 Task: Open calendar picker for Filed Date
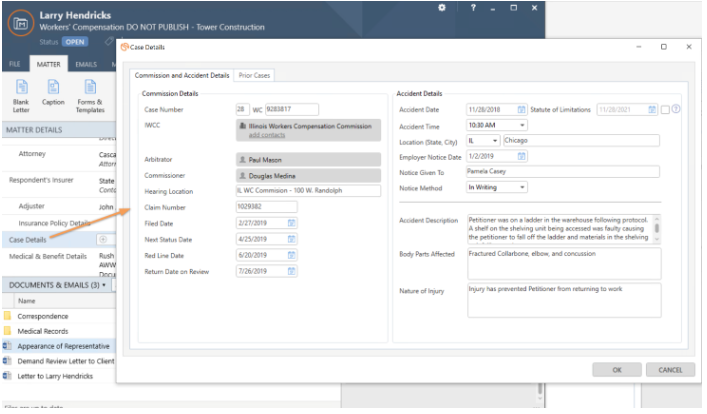[291, 223]
